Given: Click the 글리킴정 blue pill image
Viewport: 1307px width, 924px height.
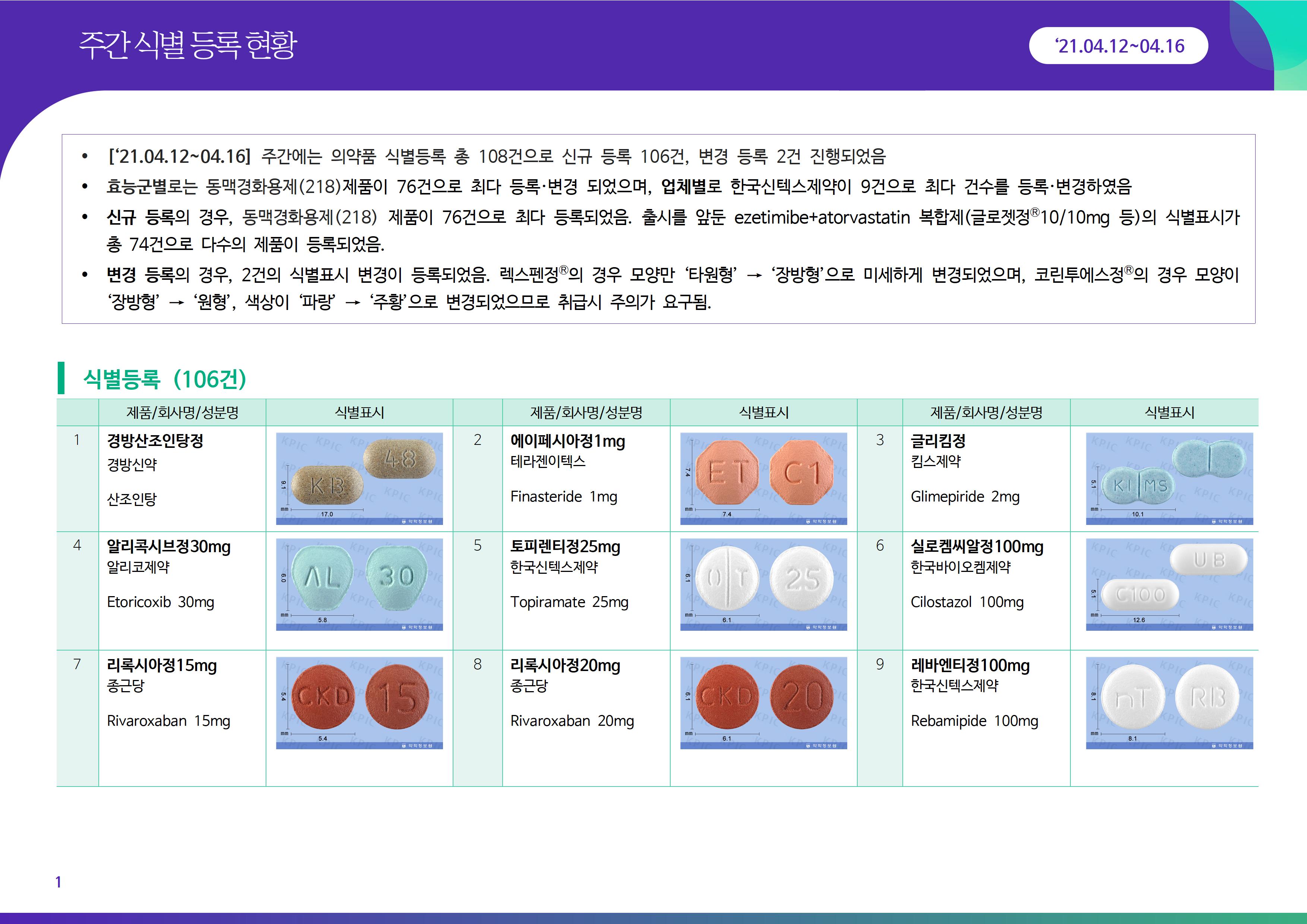Looking at the screenshot, I should click(x=1169, y=478).
